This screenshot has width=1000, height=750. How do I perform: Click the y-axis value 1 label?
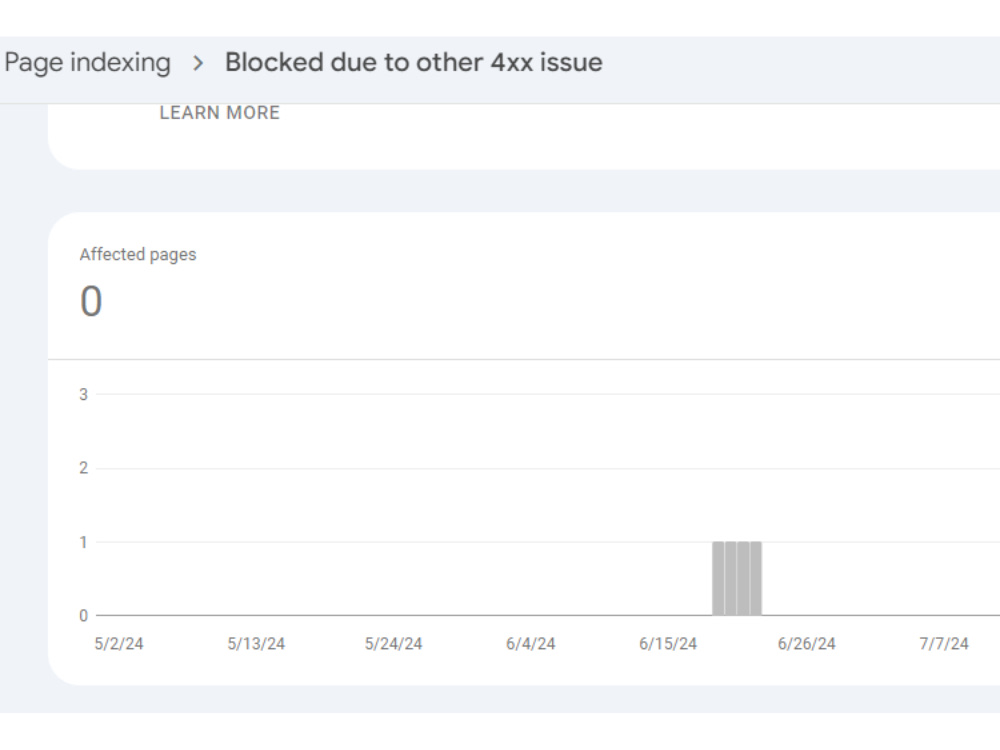click(84, 542)
